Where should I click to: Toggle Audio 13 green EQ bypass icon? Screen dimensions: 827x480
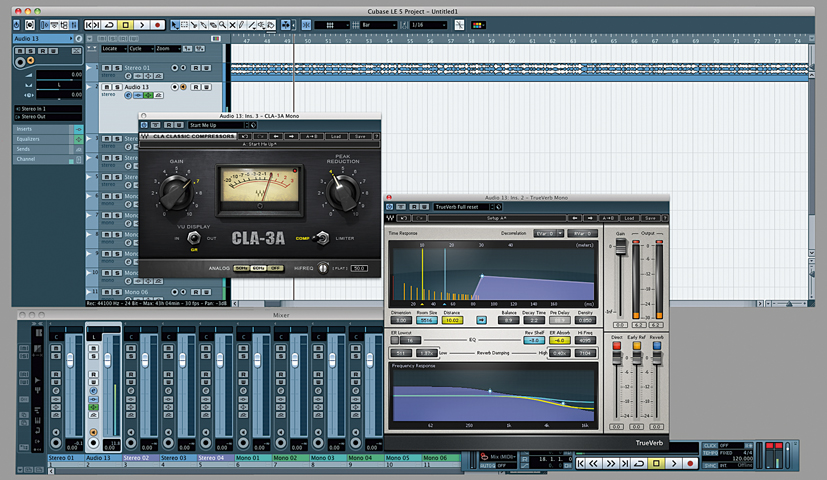tap(149, 95)
